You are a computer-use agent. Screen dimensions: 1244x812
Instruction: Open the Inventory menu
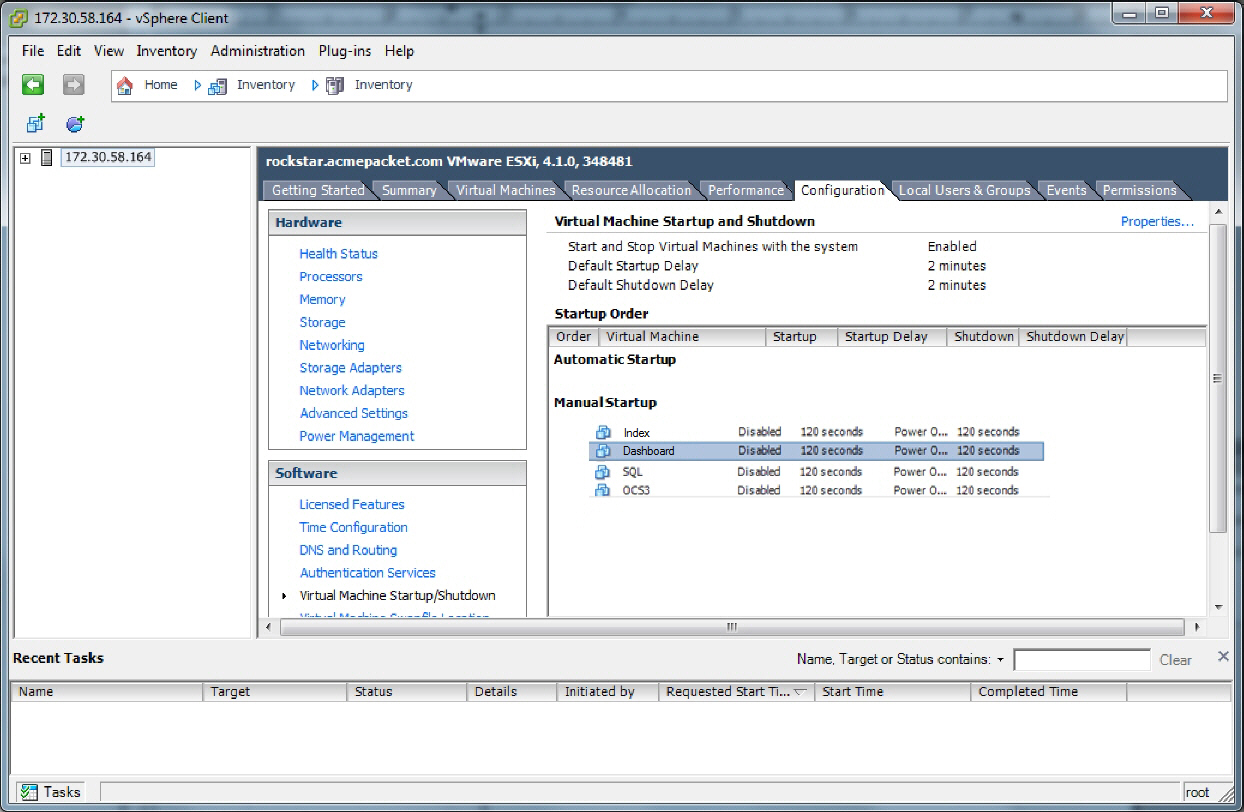click(167, 51)
